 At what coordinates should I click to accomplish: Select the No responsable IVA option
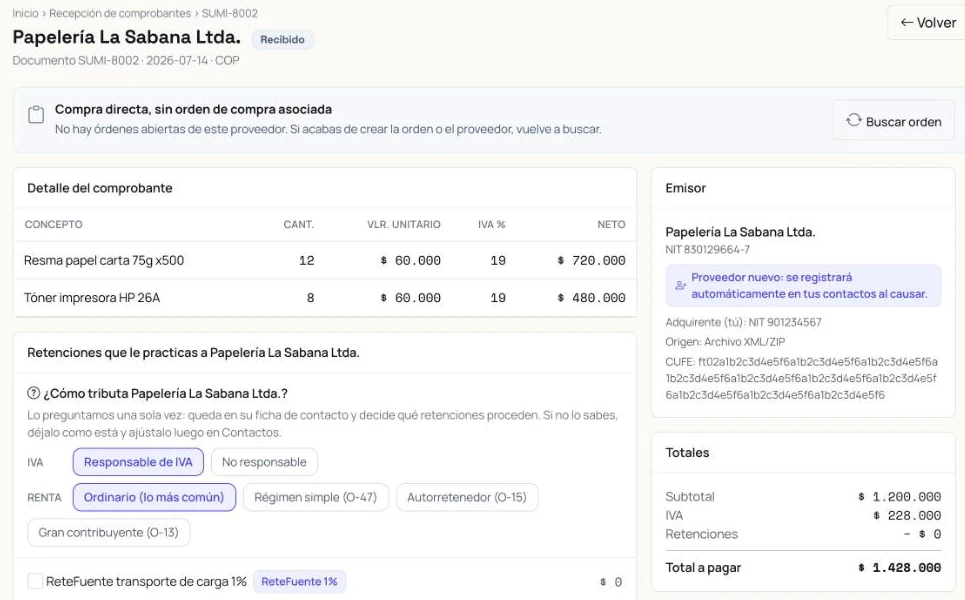point(264,462)
